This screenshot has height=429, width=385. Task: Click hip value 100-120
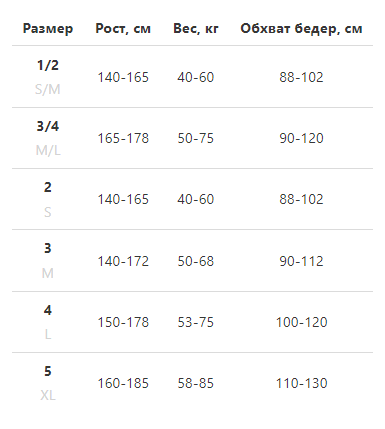(301, 322)
